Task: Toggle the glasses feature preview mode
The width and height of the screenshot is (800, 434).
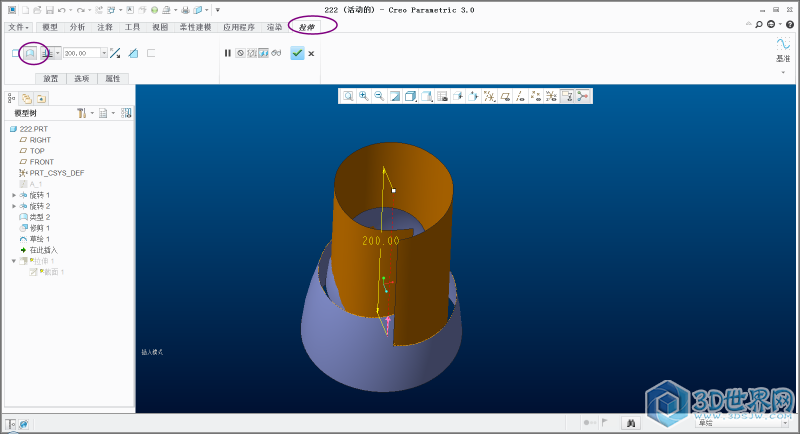Action: (275, 53)
